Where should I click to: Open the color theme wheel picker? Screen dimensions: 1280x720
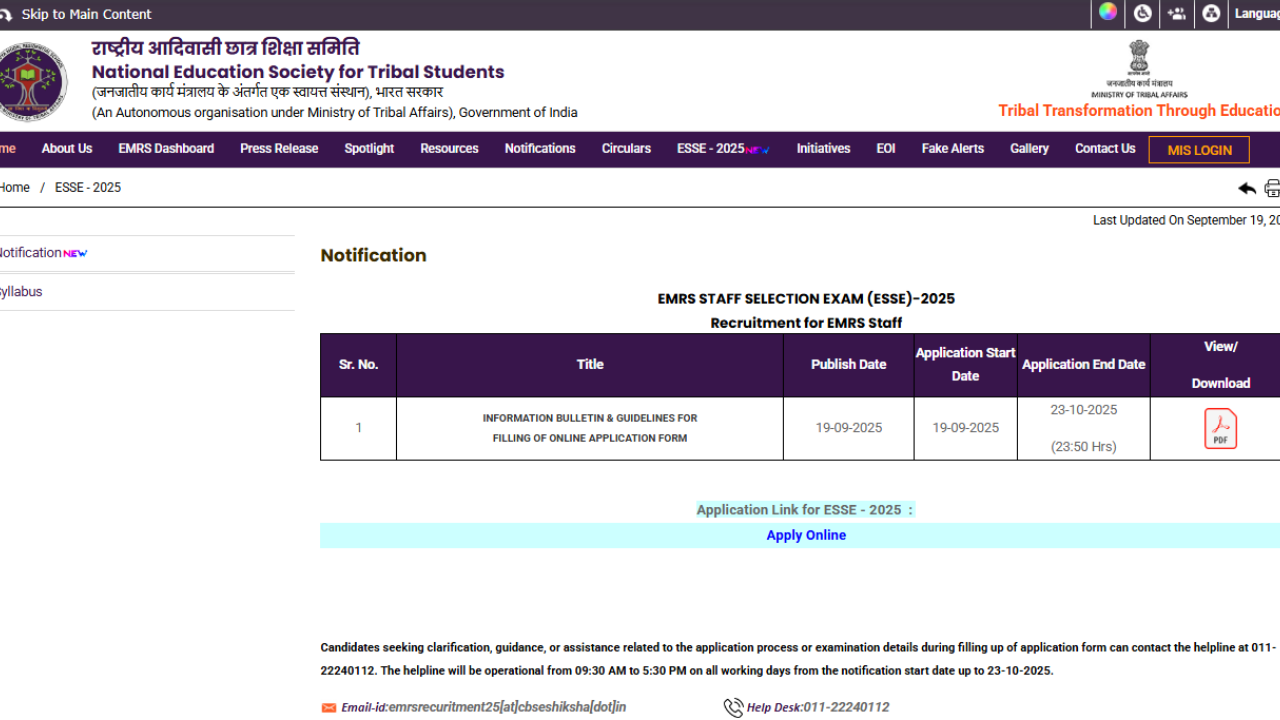click(x=1108, y=13)
